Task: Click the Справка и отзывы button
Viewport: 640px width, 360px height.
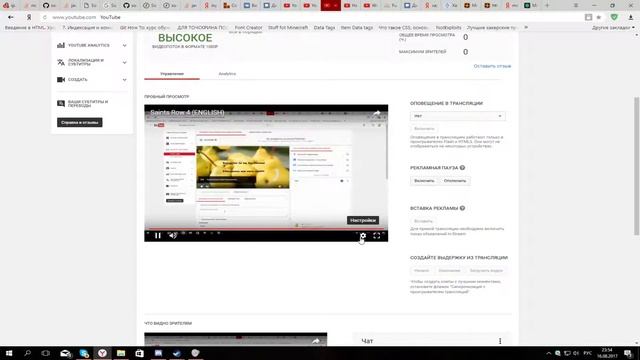Action: pos(80,122)
